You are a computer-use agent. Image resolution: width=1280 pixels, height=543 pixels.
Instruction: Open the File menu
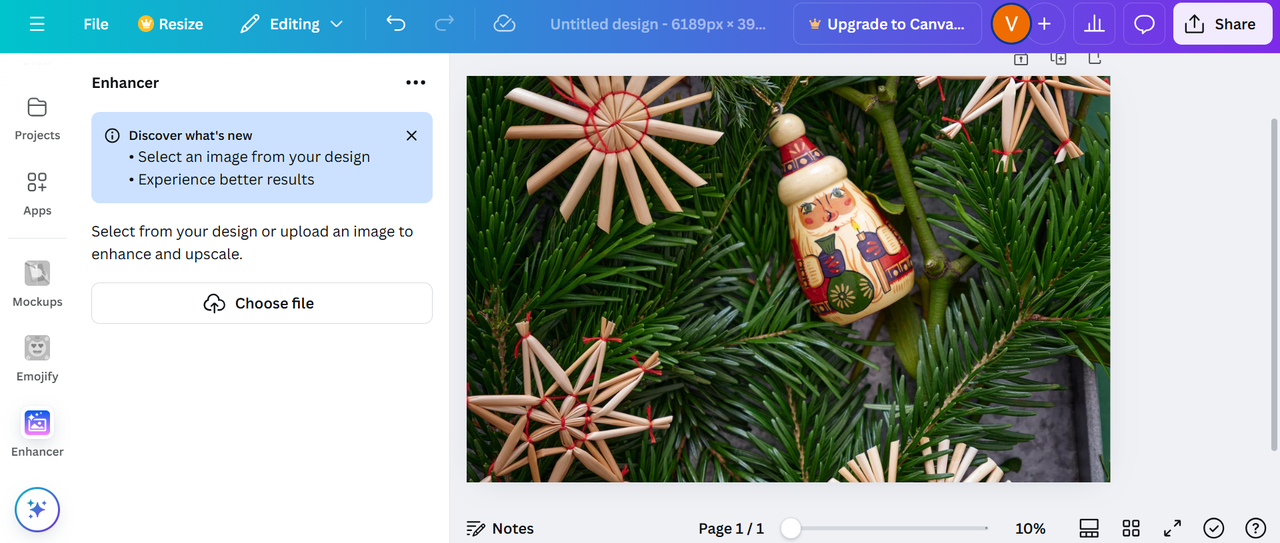pos(96,24)
